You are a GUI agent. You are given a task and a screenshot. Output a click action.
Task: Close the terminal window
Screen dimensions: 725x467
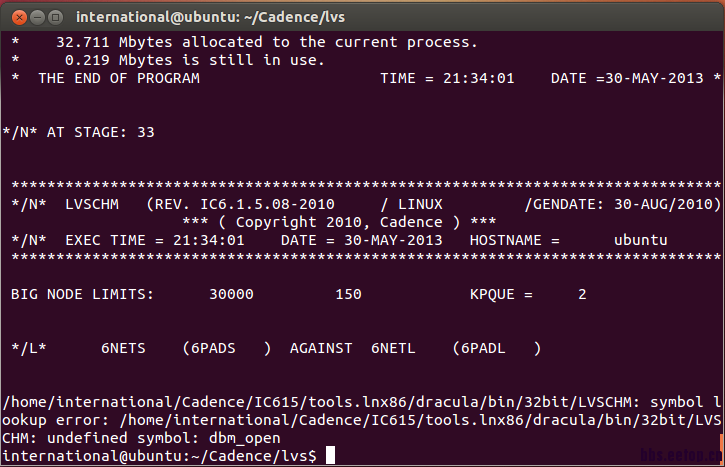click(x=15, y=16)
